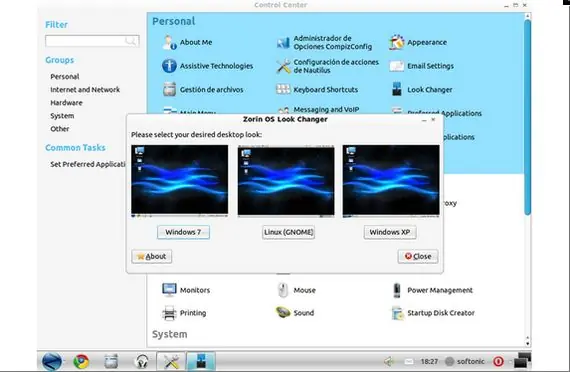Open Power Management icon
Viewport: 570px width, 372px height.
397,290
